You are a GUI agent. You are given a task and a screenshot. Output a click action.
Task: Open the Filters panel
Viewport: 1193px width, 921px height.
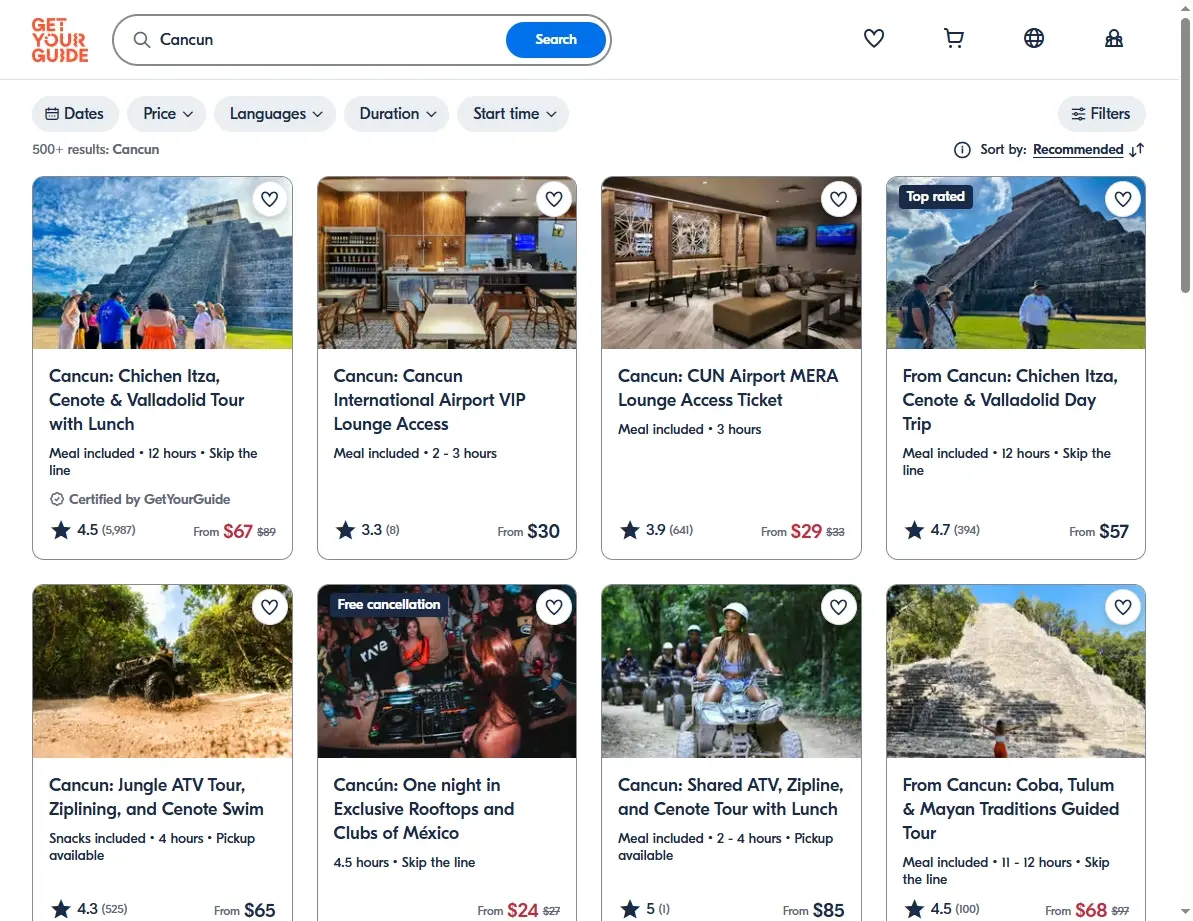[1101, 113]
